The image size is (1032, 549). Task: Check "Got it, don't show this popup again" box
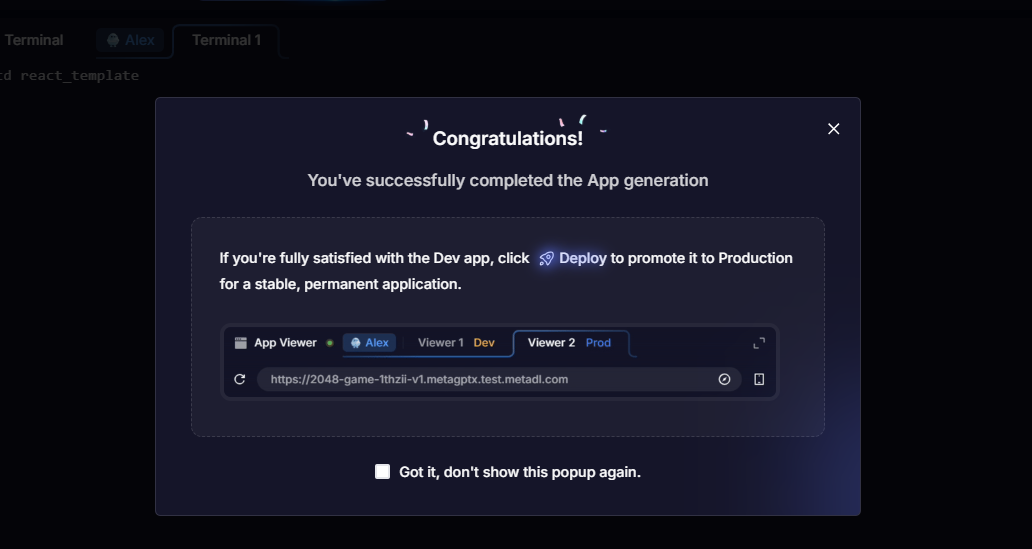(382, 471)
